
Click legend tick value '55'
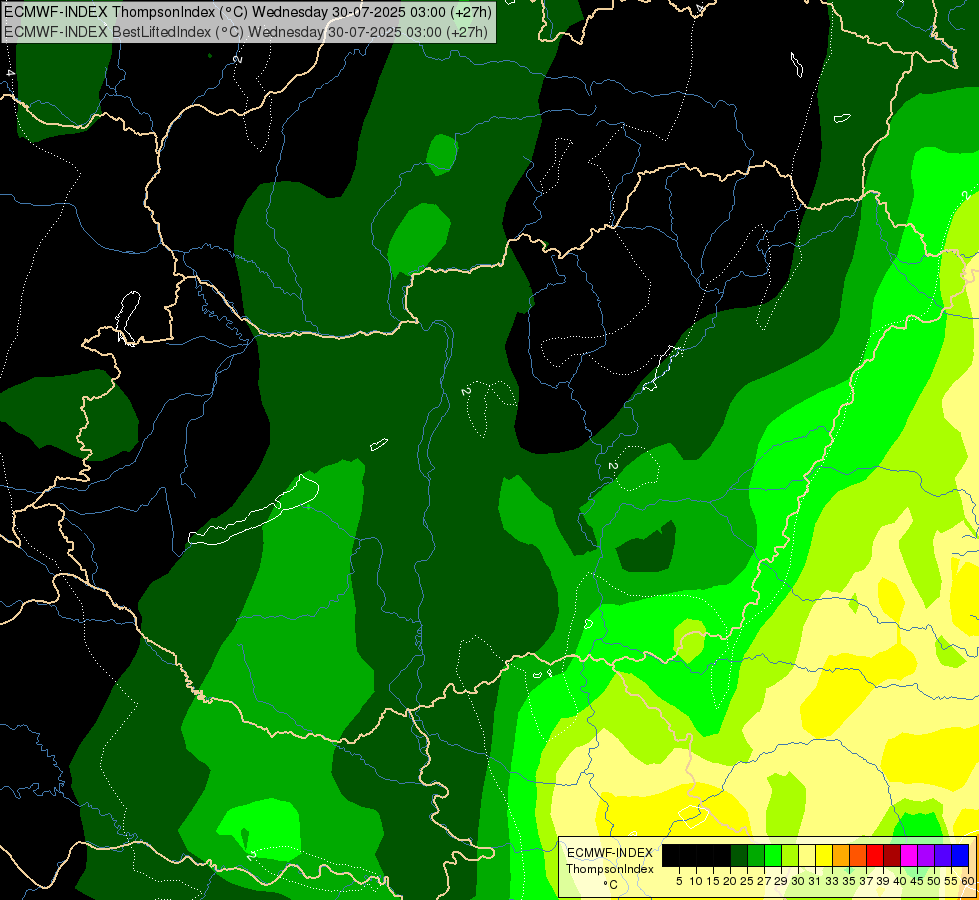pos(950,881)
